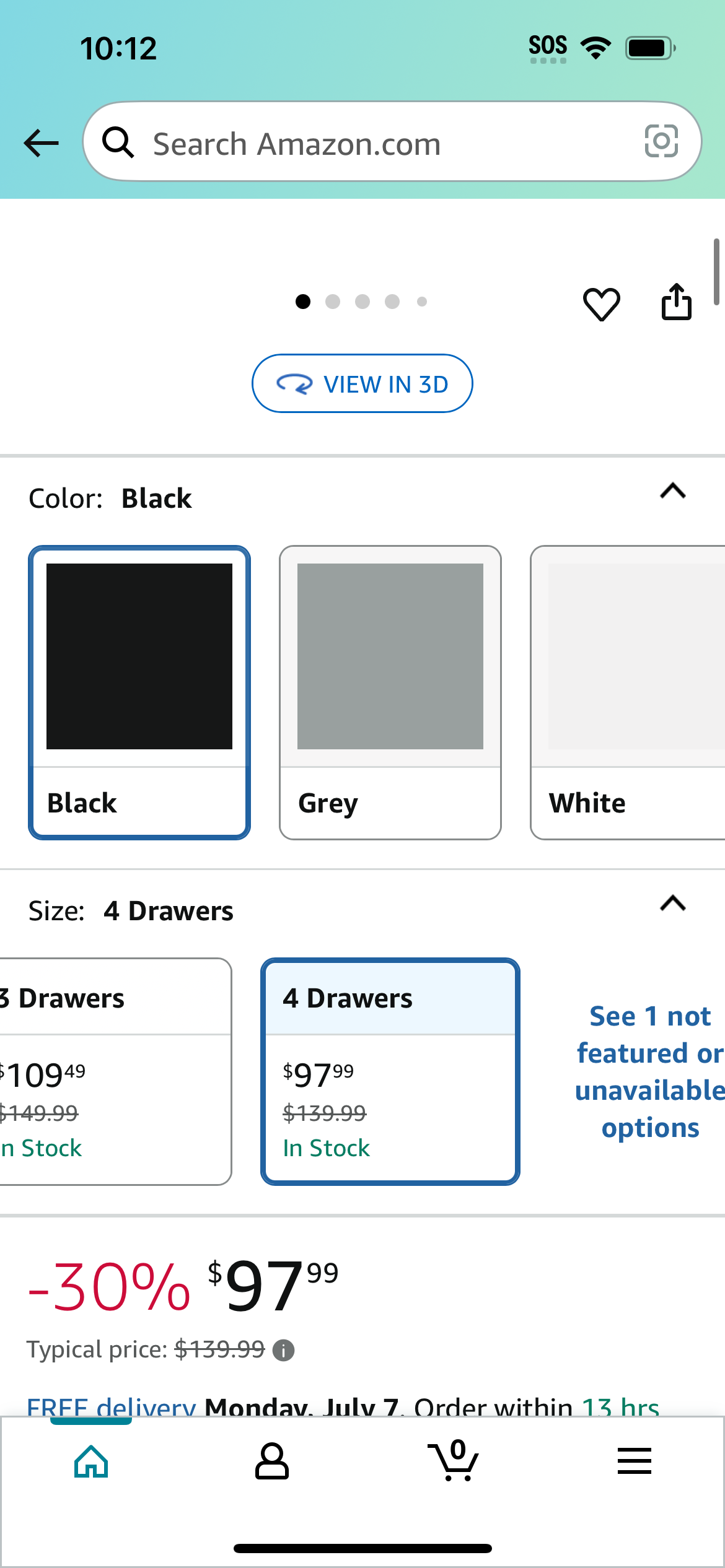
Task: Collapse the Size section chevron
Action: (673, 904)
